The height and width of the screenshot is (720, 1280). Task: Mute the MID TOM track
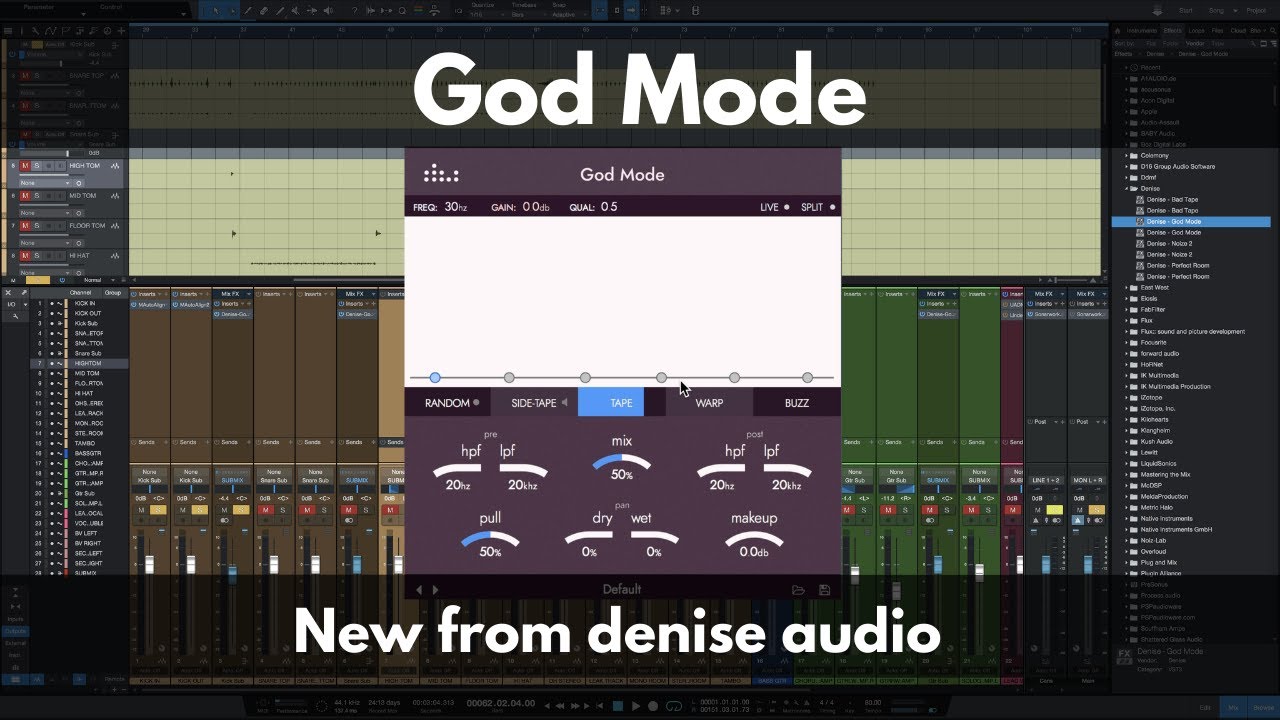point(26,196)
